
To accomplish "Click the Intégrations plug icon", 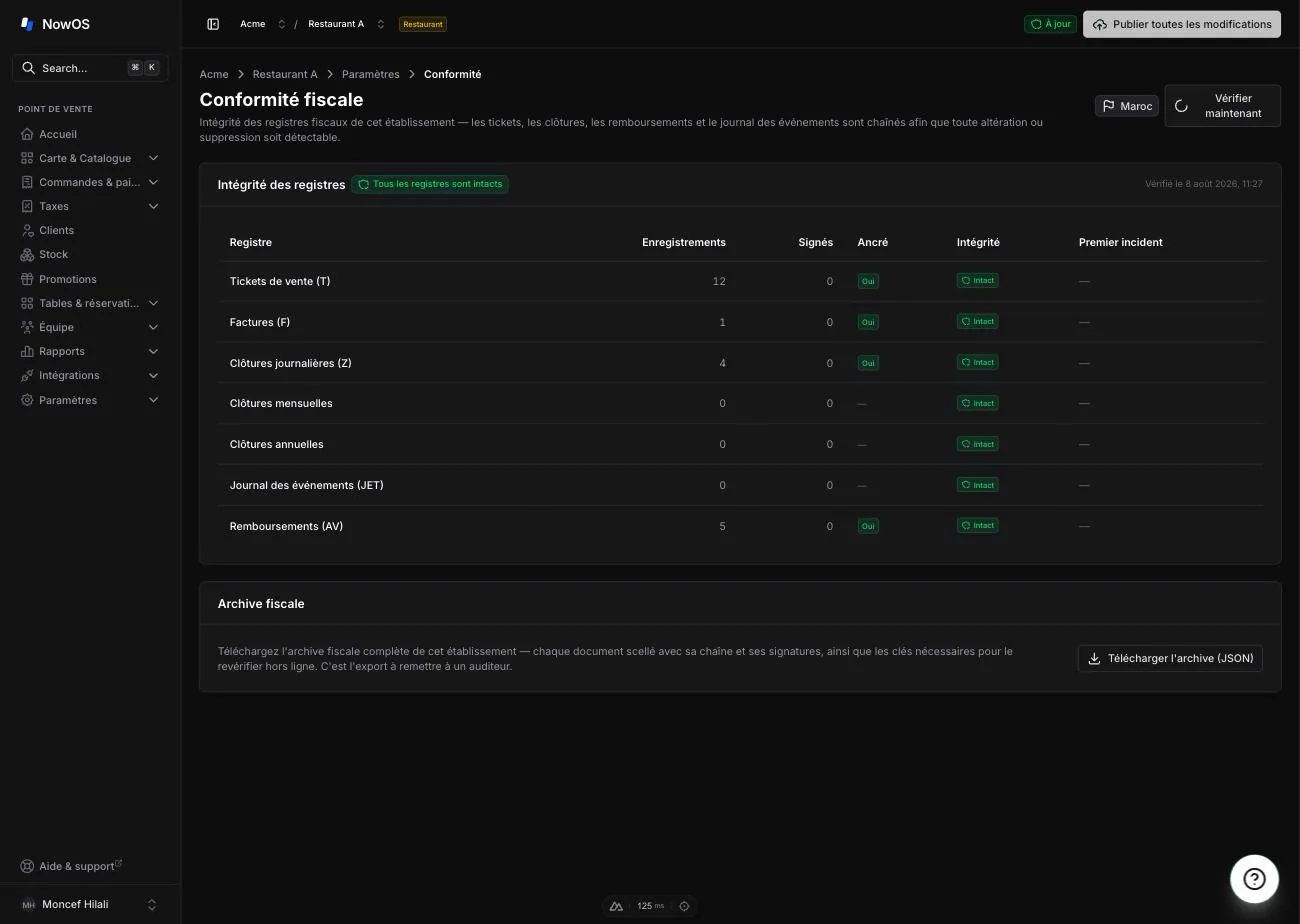I will pyautogui.click(x=27, y=375).
